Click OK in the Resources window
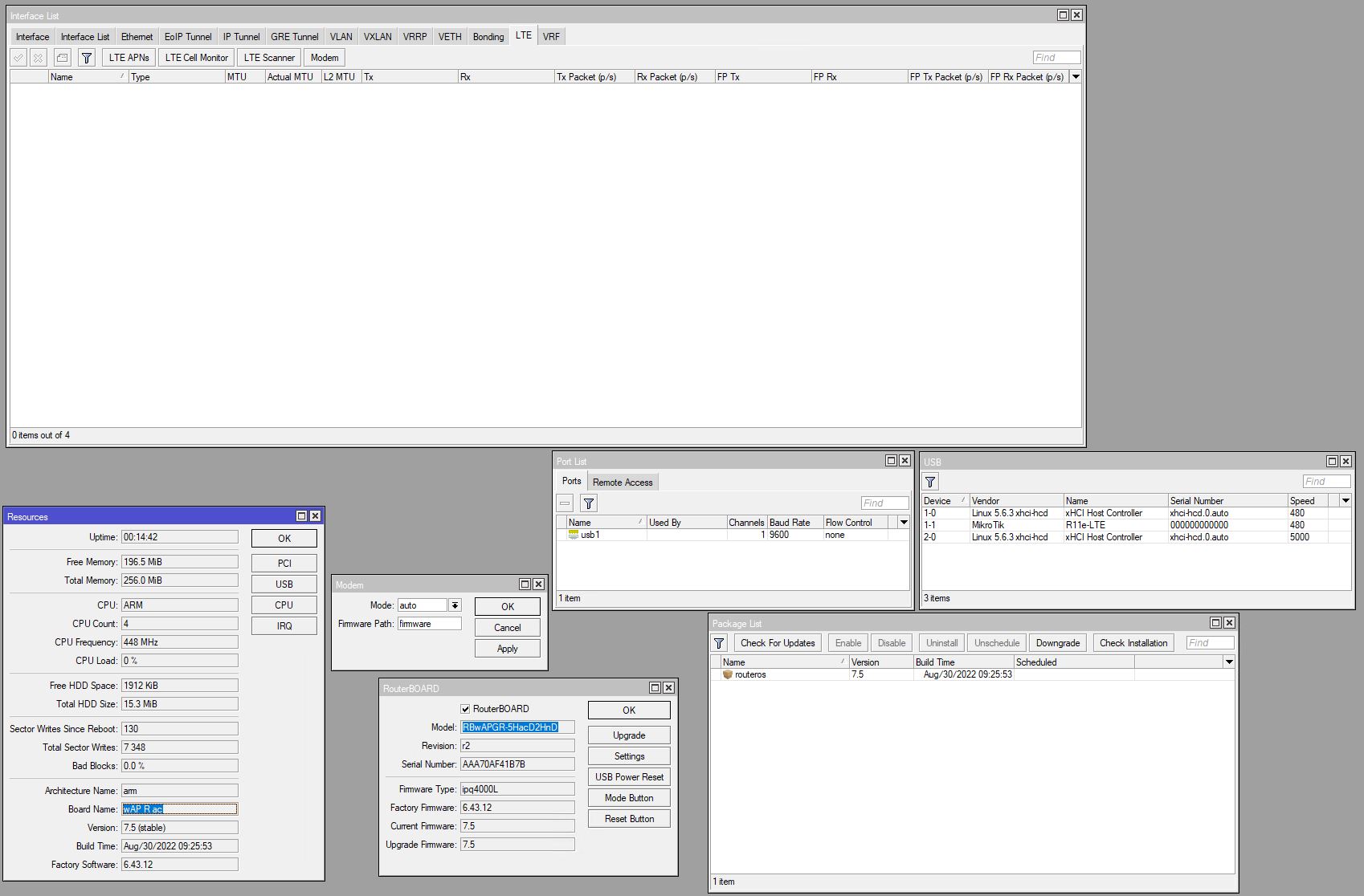Image resolution: width=1364 pixels, height=896 pixels. click(284, 539)
